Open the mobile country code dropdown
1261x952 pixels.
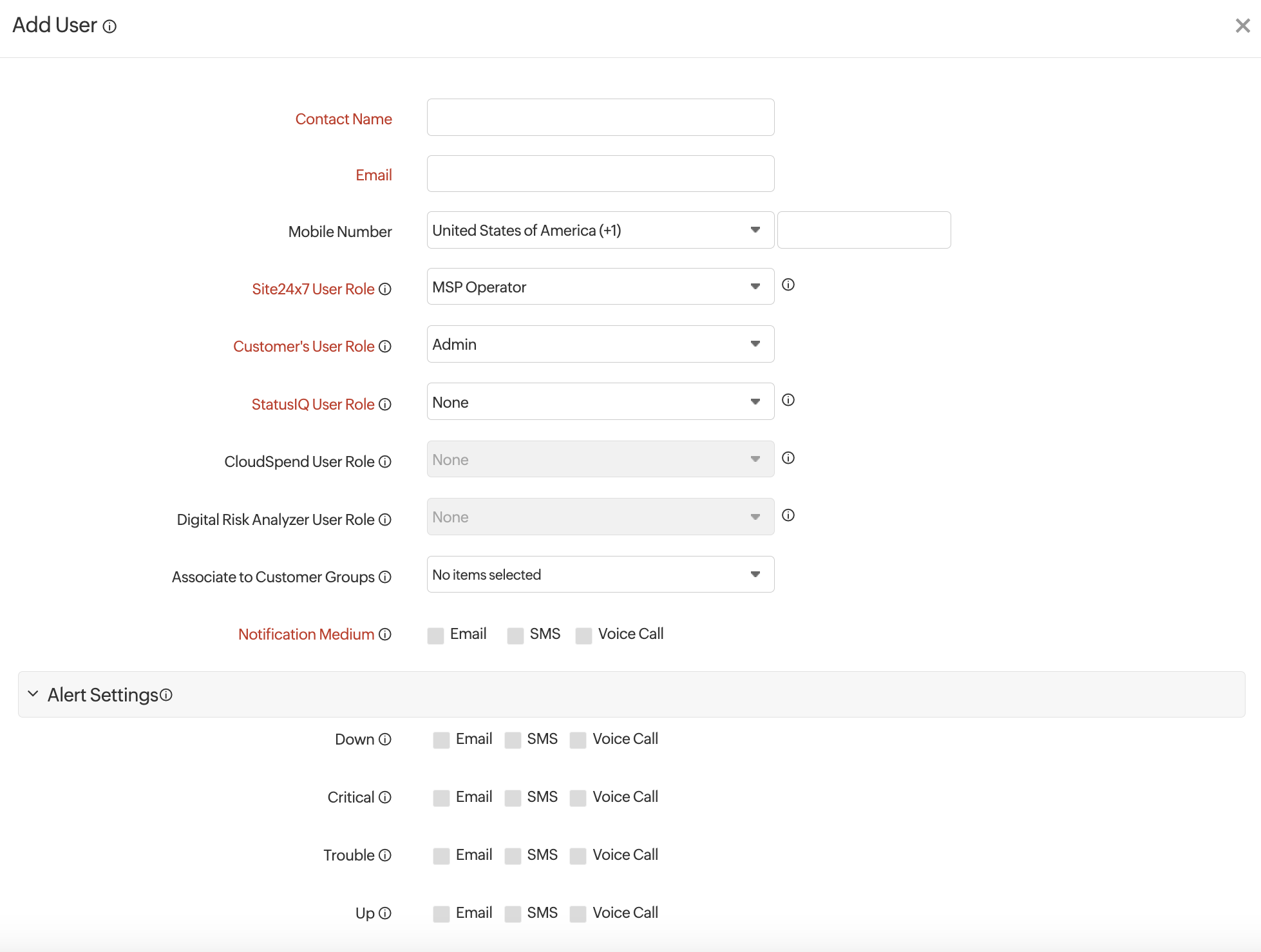(600, 230)
